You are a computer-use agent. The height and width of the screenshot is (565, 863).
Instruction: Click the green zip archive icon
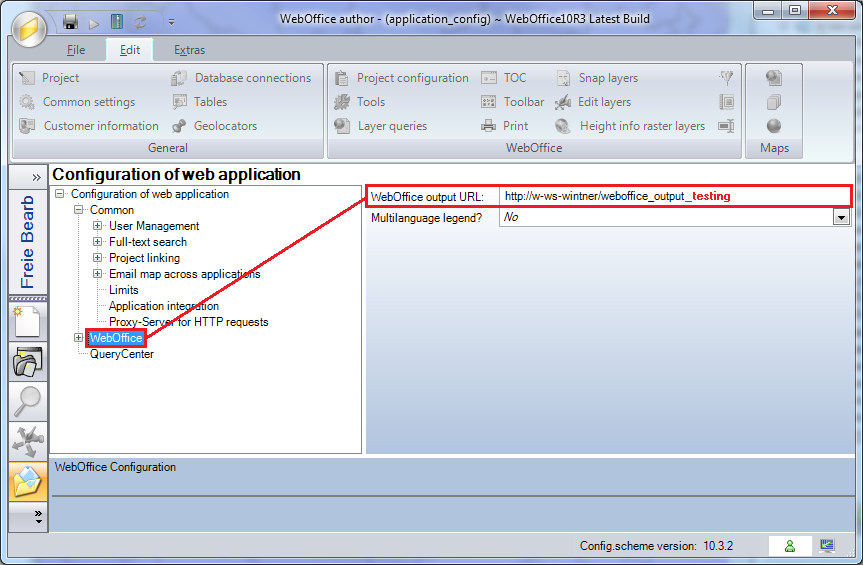(x=117, y=22)
